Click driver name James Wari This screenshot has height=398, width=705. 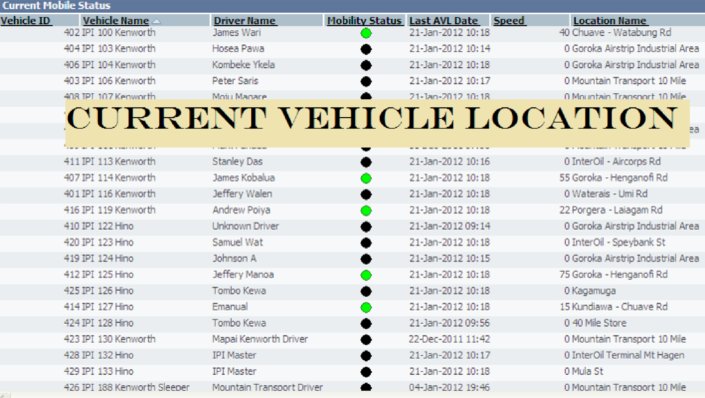(x=236, y=32)
